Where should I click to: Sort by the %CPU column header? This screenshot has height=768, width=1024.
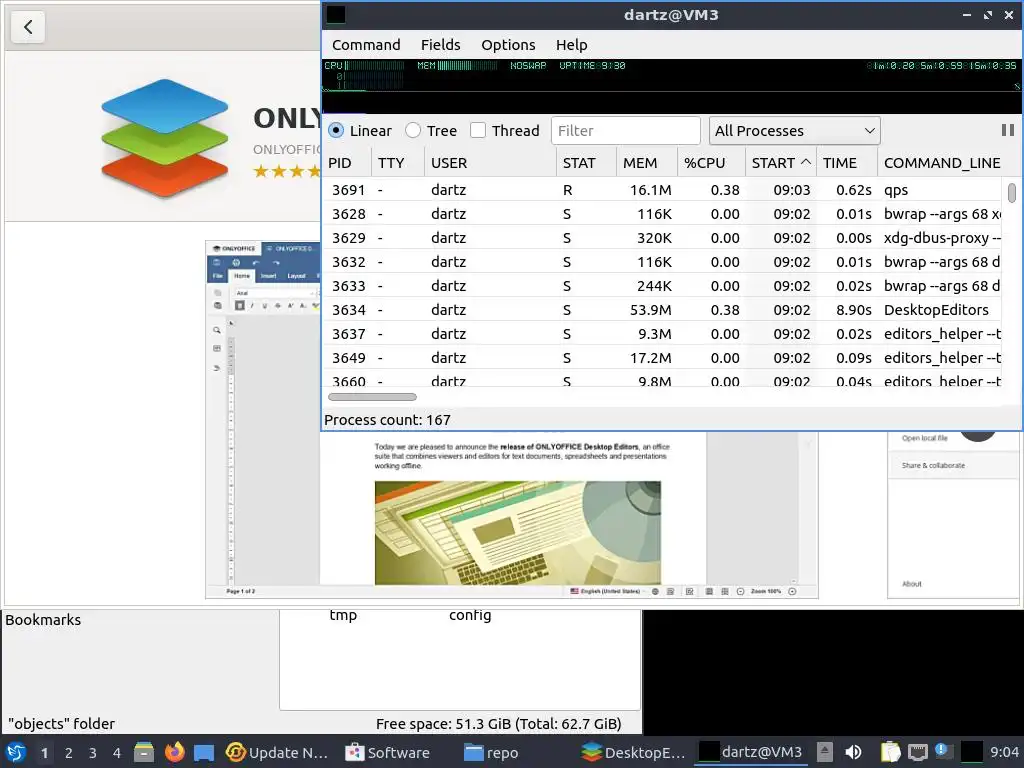click(711, 163)
